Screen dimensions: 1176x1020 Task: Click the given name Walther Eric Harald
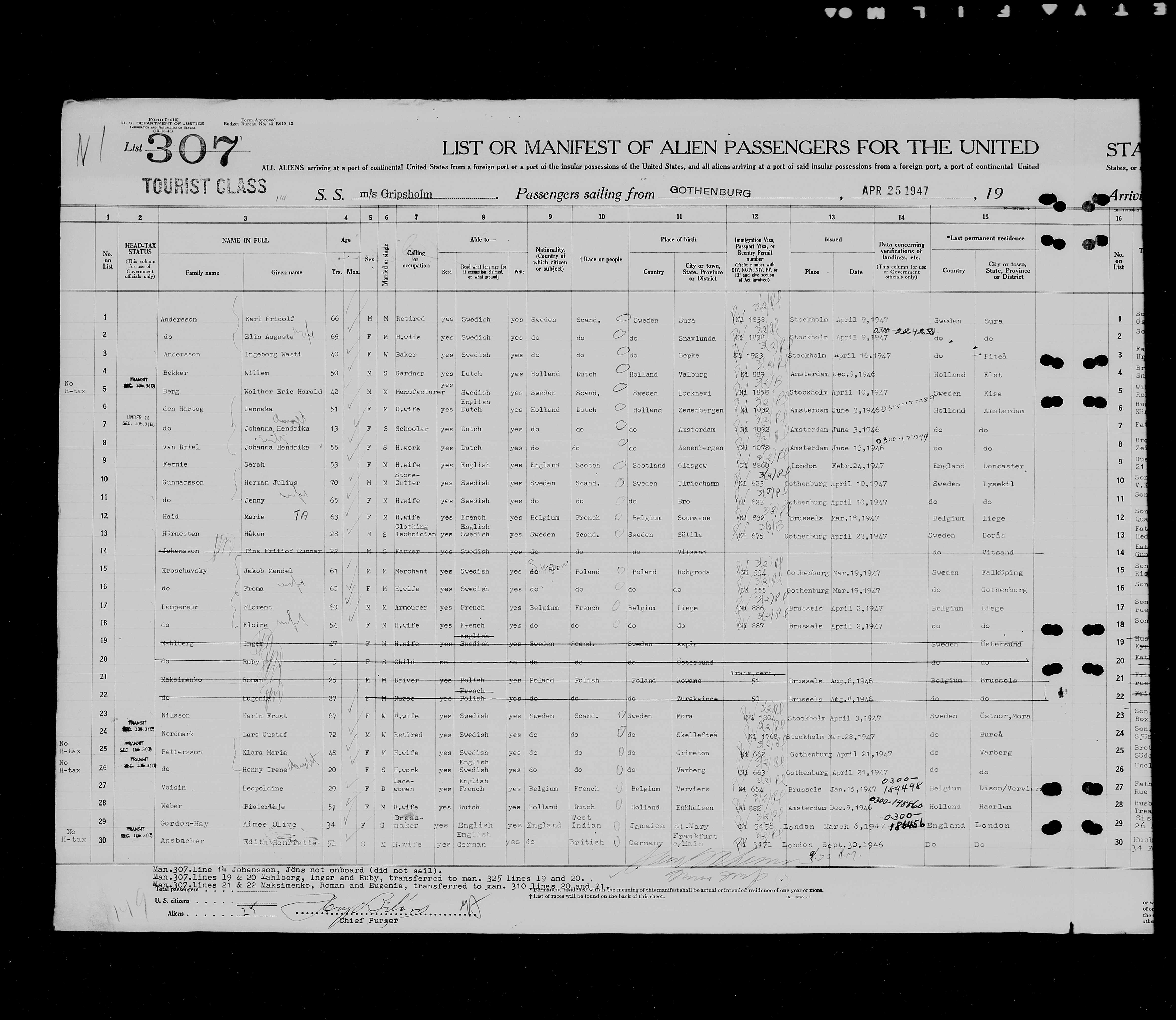283,392
